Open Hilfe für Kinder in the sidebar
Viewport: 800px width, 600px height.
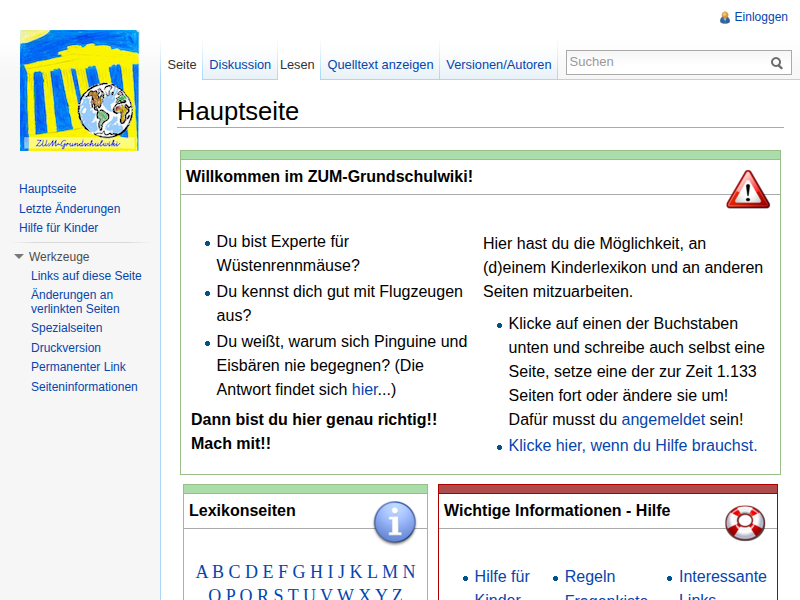point(58,227)
